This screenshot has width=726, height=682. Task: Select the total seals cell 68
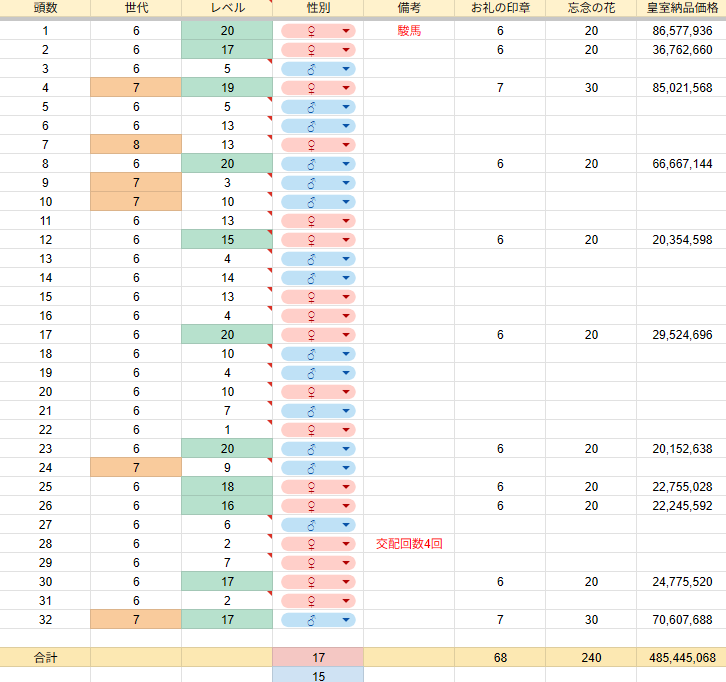click(x=500, y=657)
